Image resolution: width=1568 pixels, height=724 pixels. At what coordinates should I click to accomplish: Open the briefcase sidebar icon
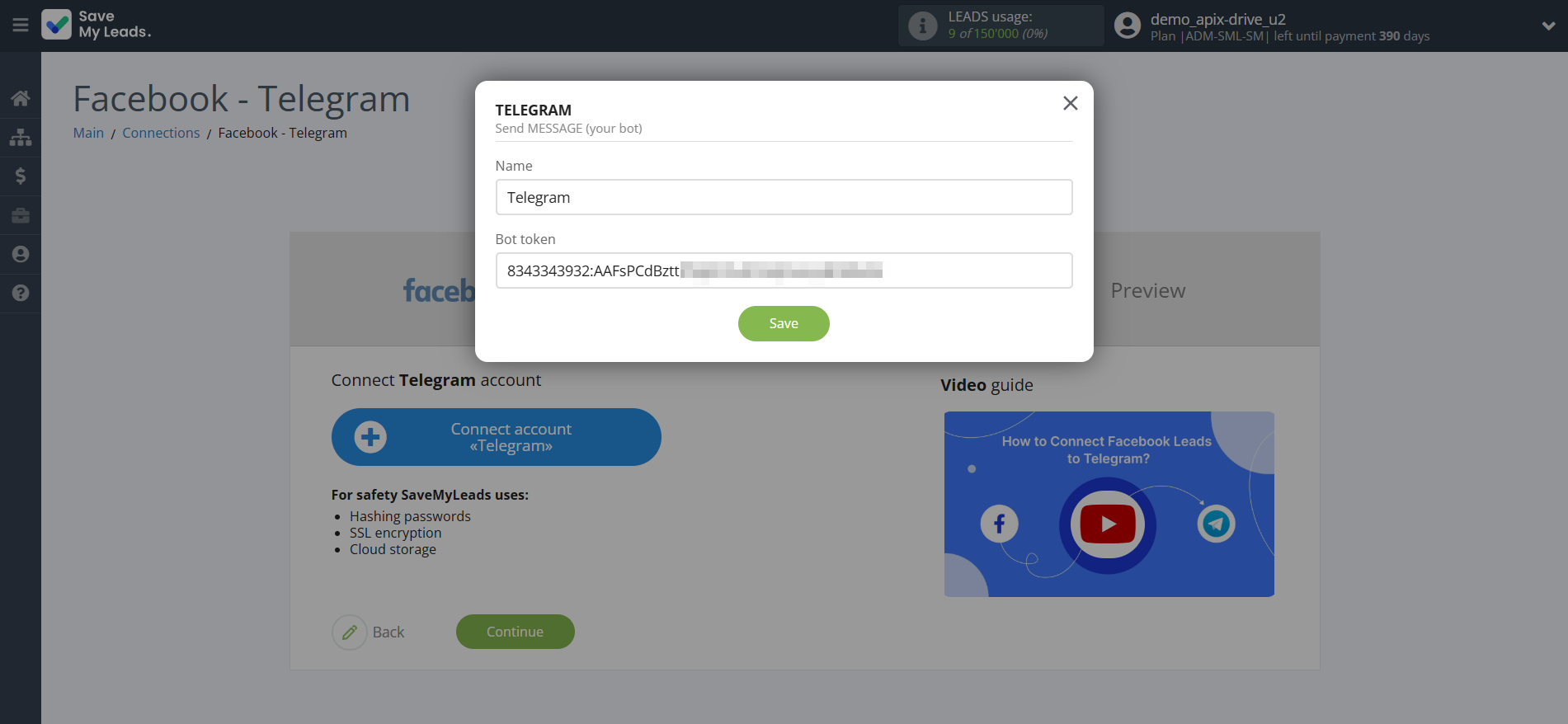[21, 215]
